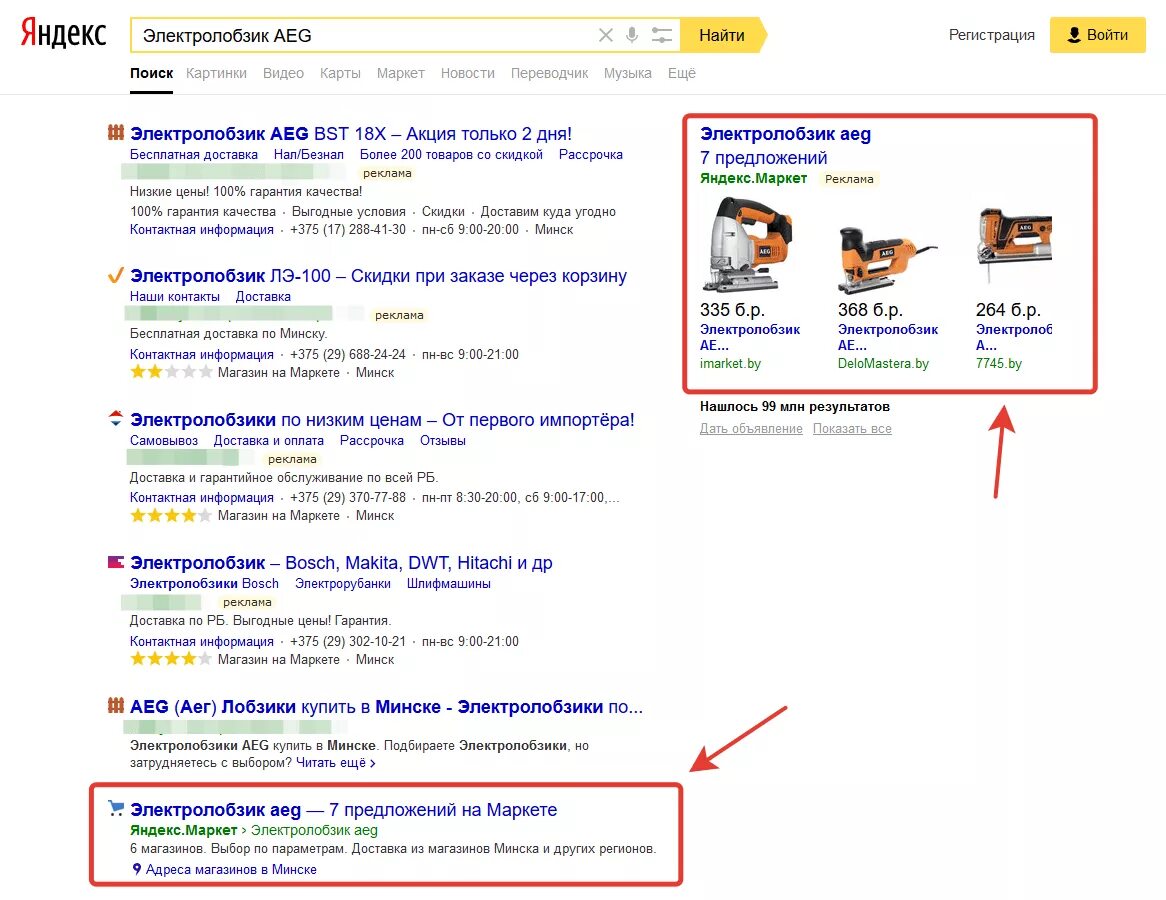Switch to the Музыка tab
Screen dimensions: 1166x900
point(628,73)
